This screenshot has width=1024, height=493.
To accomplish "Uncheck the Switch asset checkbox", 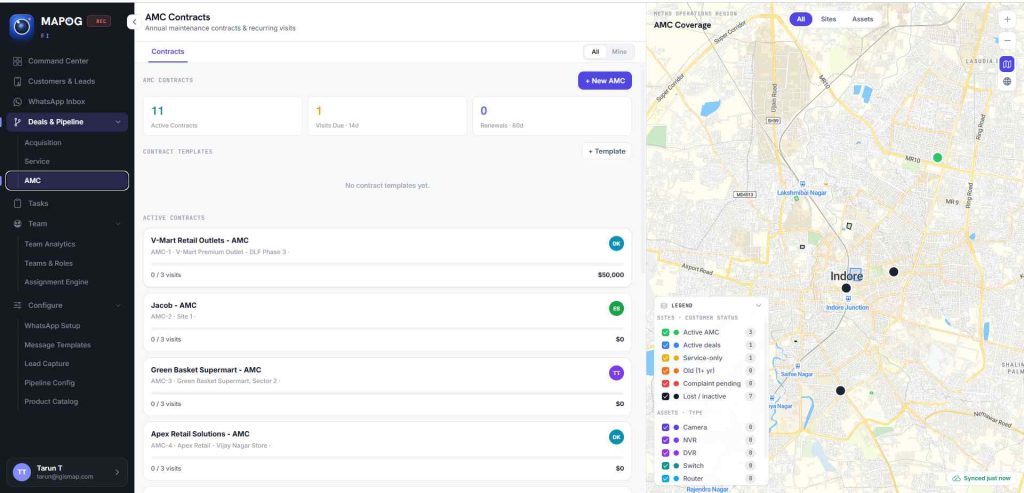I will 665,466.
